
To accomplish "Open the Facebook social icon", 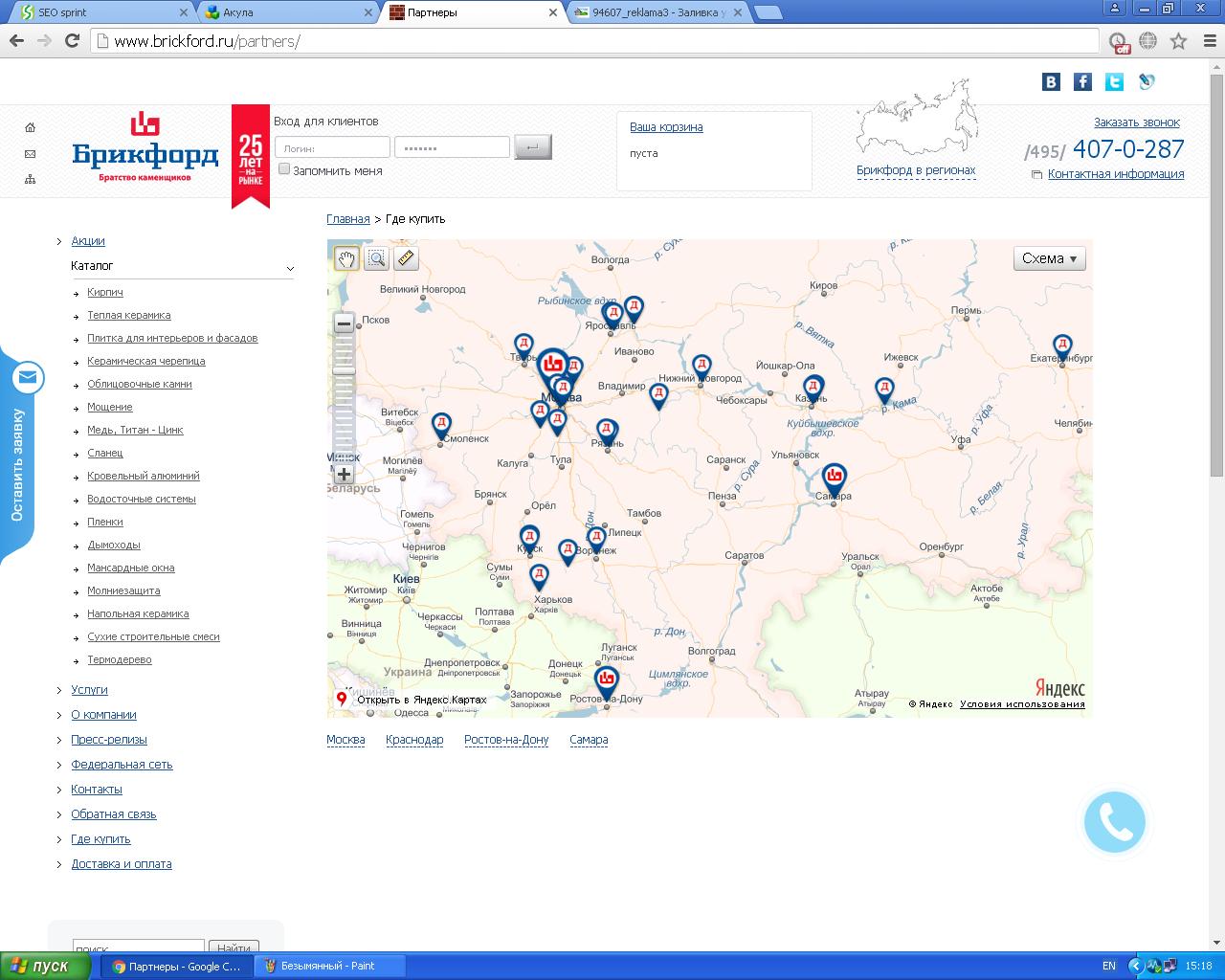I will [x=1082, y=81].
